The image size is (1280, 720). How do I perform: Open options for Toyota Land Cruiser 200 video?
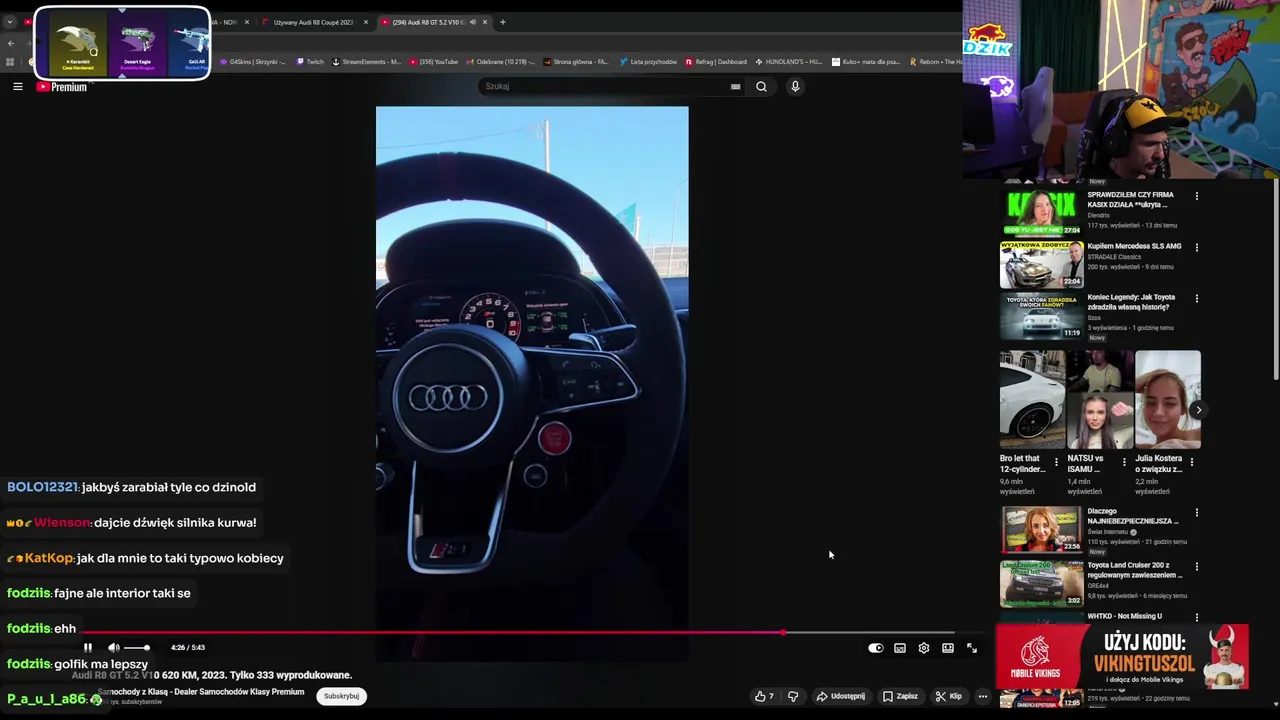coord(1196,567)
